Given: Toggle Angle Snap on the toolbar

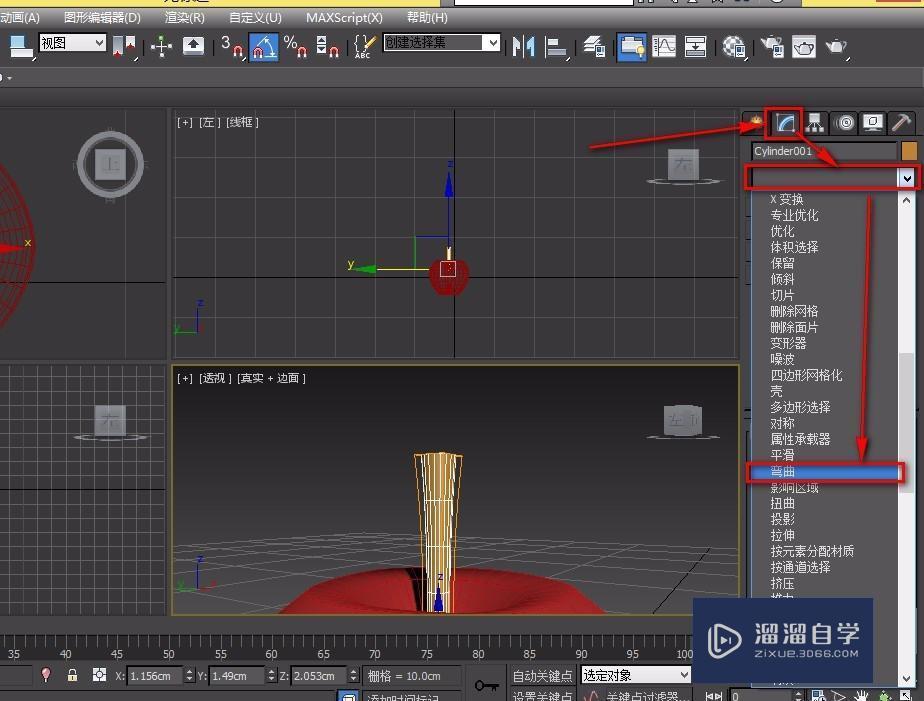Looking at the screenshot, I should pos(263,44).
